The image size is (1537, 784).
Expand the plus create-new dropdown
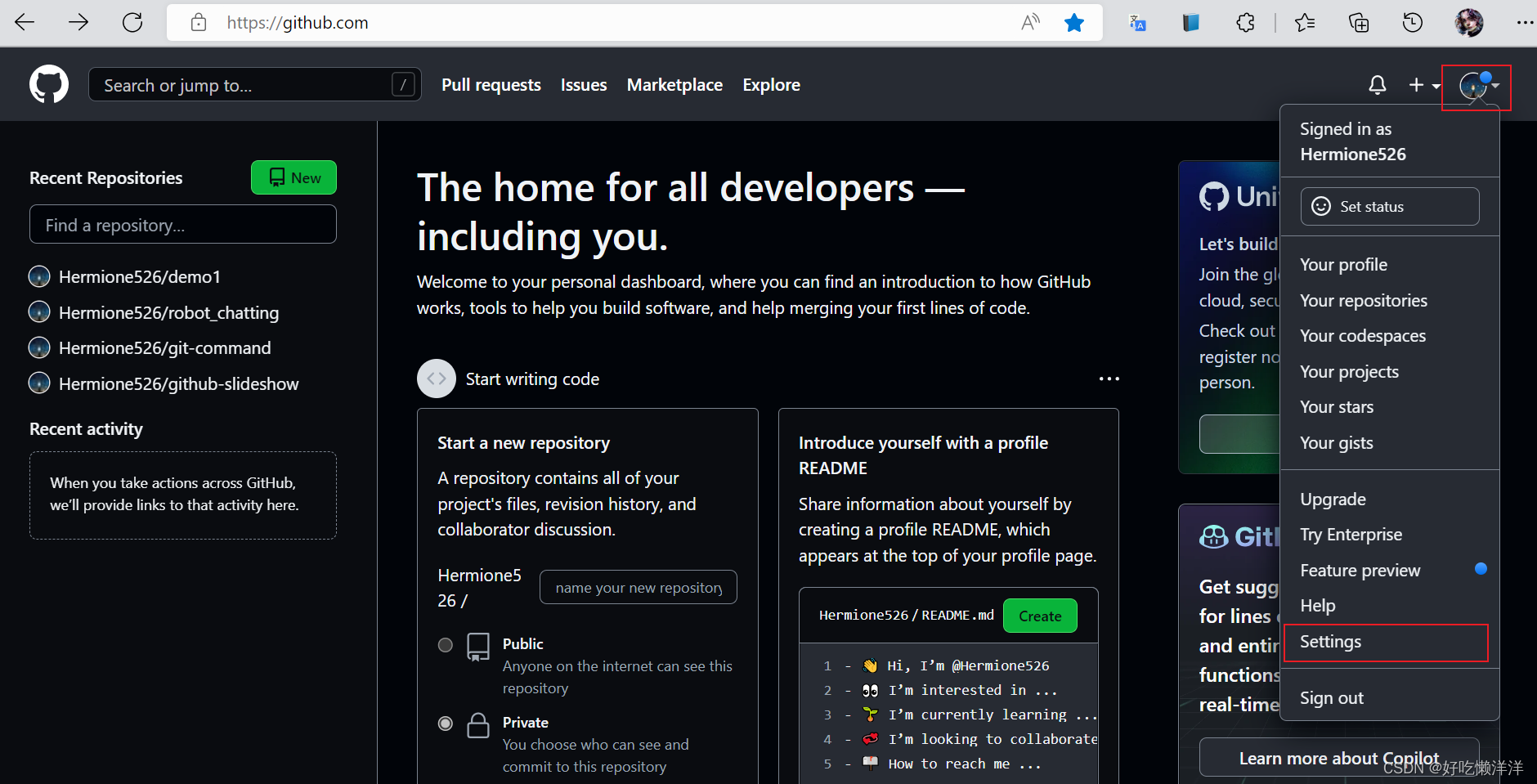click(x=1424, y=85)
